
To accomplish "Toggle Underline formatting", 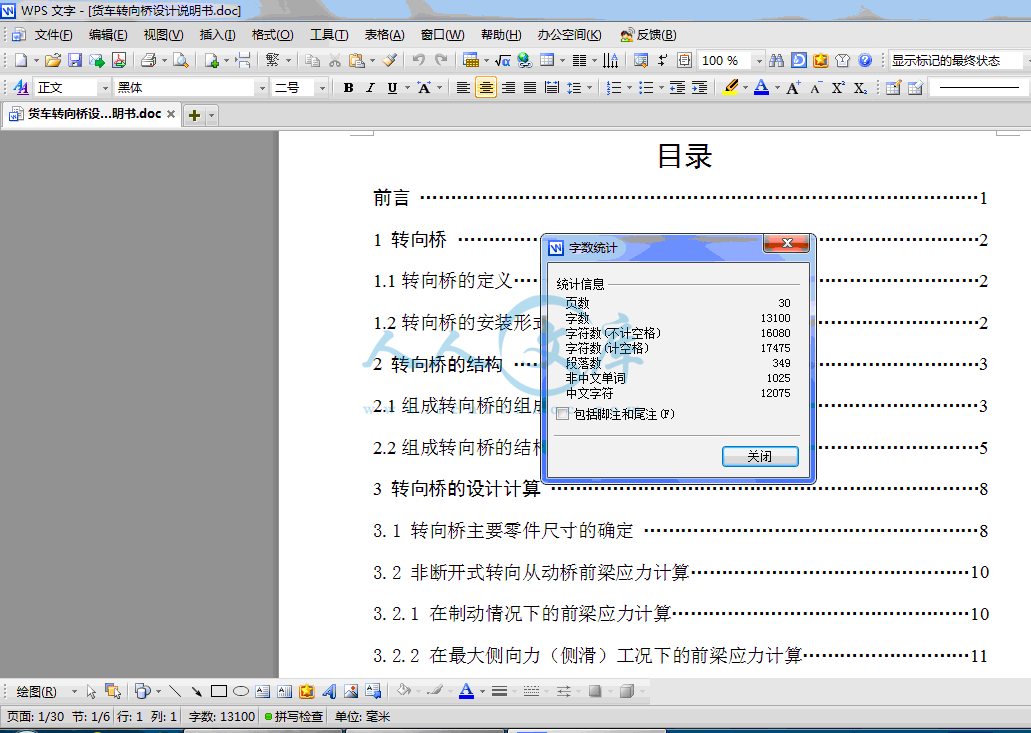I will coord(393,87).
